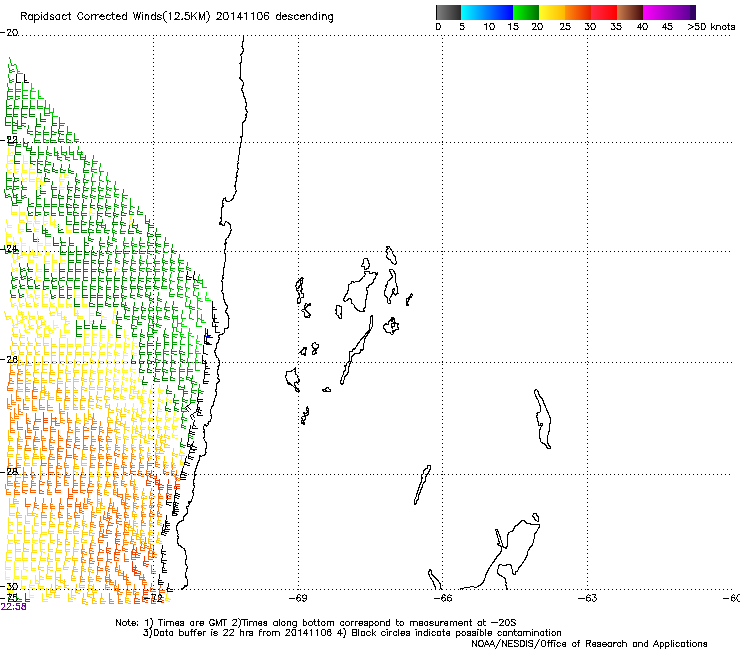Click the brown 35-40 knots color band

(630, 12)
